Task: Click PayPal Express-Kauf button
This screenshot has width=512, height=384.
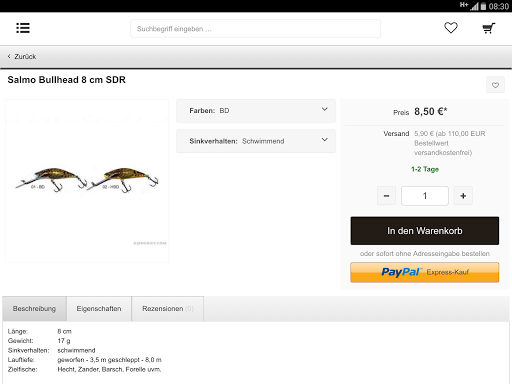Action: click(425, 272)
